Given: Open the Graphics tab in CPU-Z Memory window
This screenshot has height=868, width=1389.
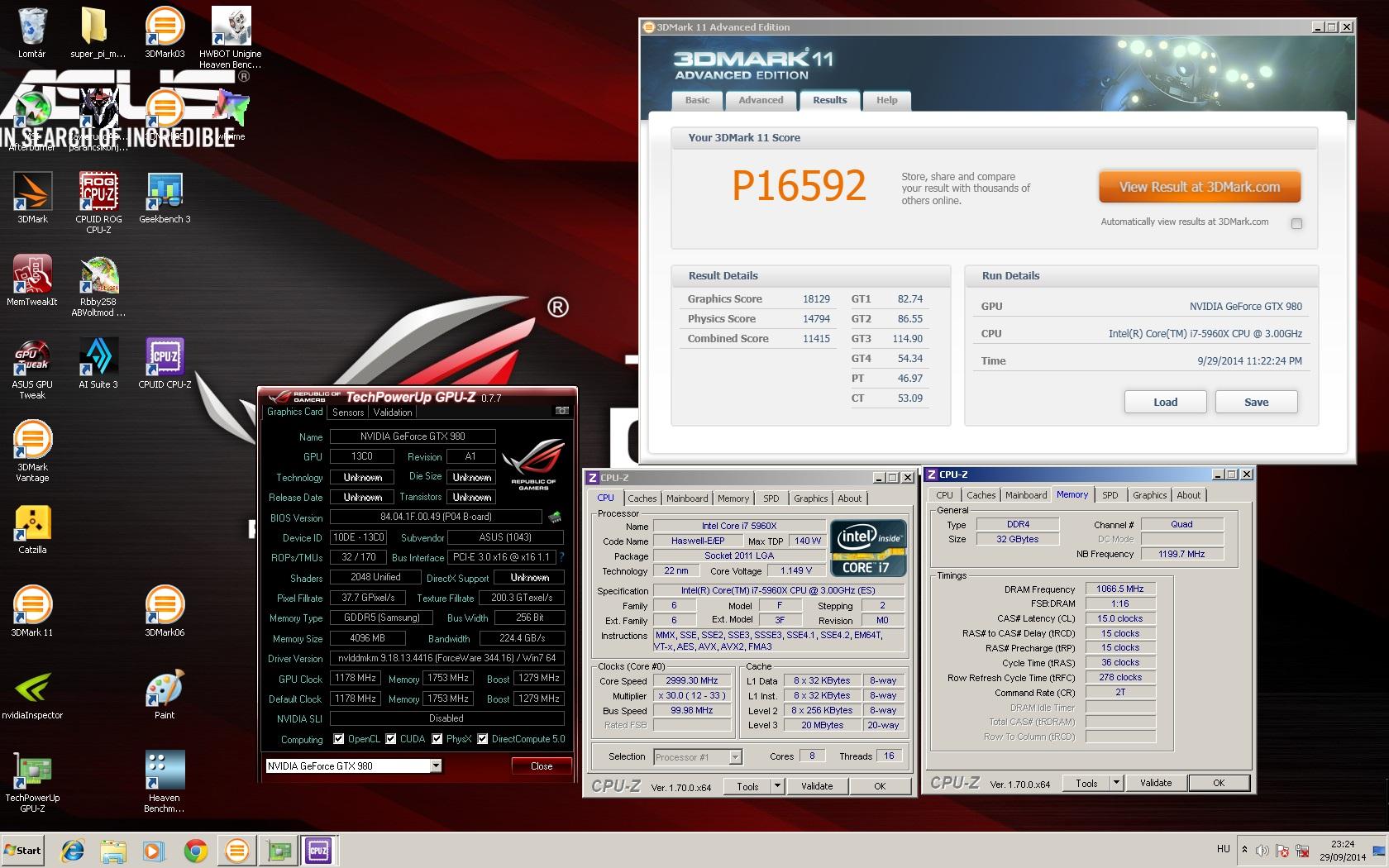Looking at the screenshot, I should 1149,495.
